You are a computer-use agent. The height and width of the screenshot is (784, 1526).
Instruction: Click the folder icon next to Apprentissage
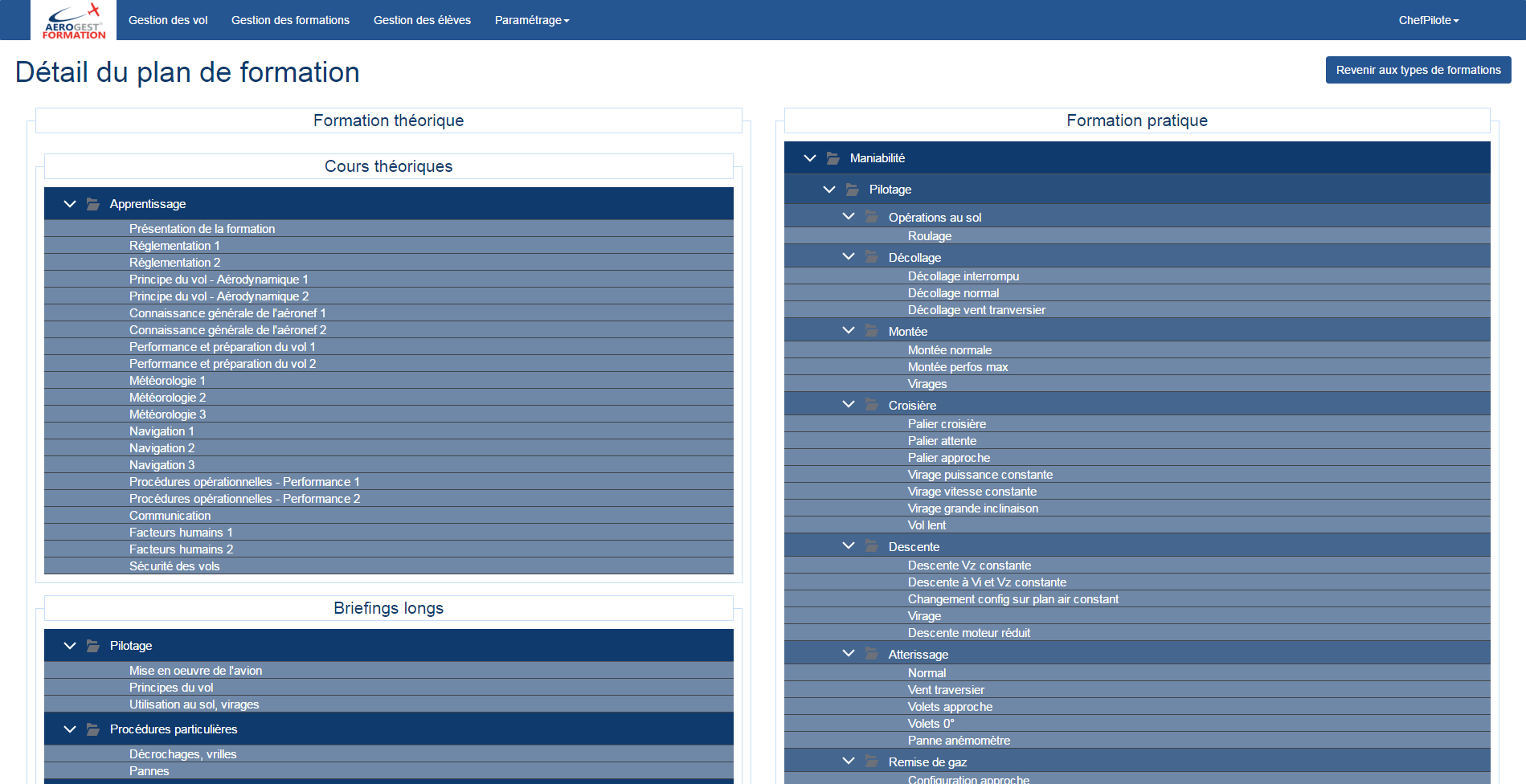click(93, 204)
